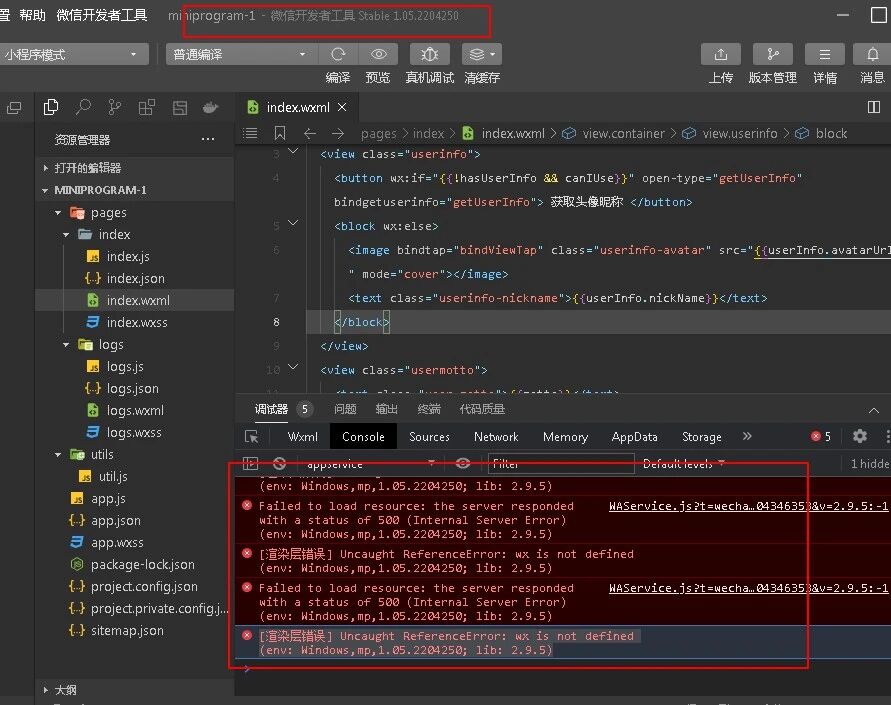Screen dimensions: 891x705
Task: Click the console Filter input field
Action: click(561, 464)
